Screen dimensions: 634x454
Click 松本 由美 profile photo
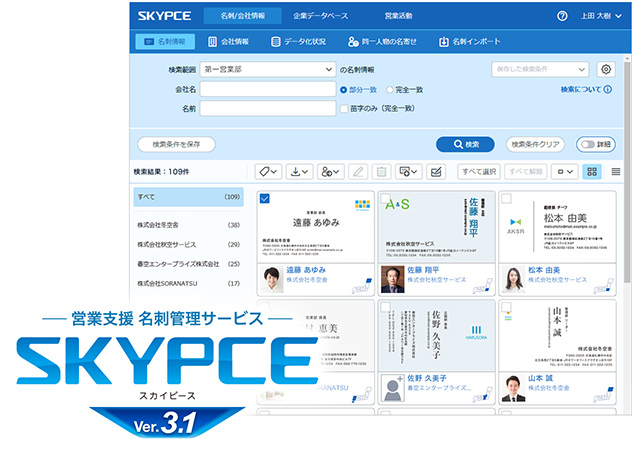tap(513, 280)
